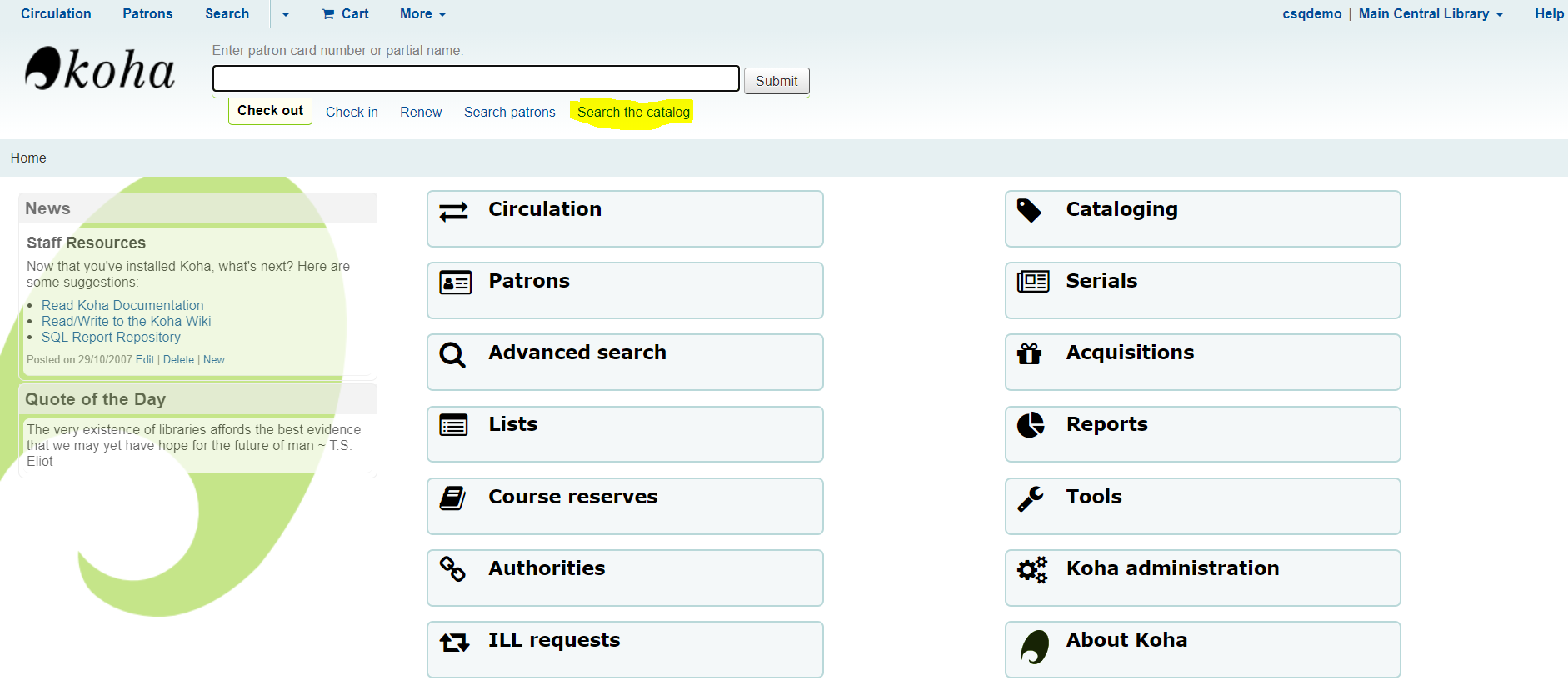Open the Serials module label
Image resolution: width=1568 pixels, height=681 pixels.
[x=1101, y=281]
